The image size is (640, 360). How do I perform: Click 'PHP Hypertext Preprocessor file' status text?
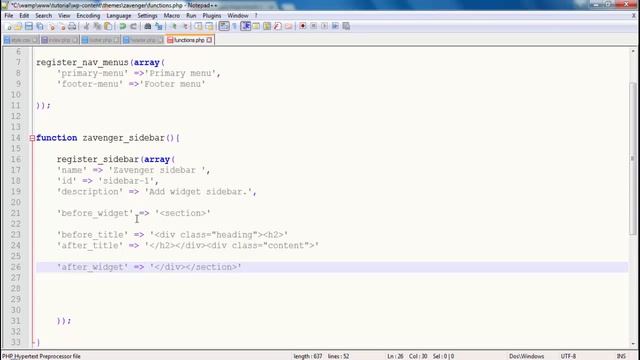point(41,356)
